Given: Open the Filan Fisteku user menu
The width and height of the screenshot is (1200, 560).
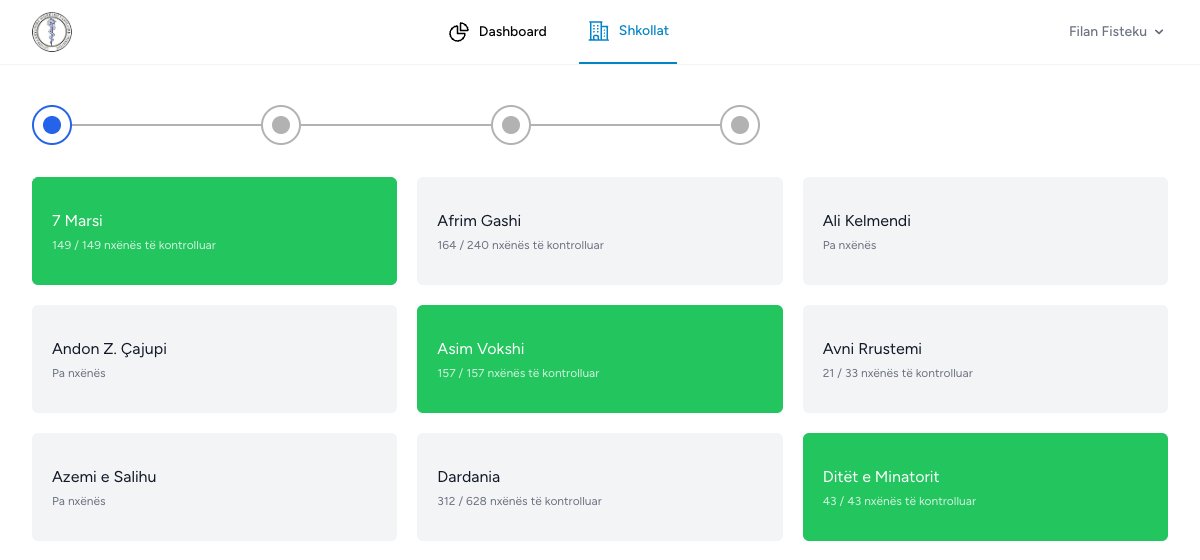Looking at the screenshot, I should (1117, 32).
